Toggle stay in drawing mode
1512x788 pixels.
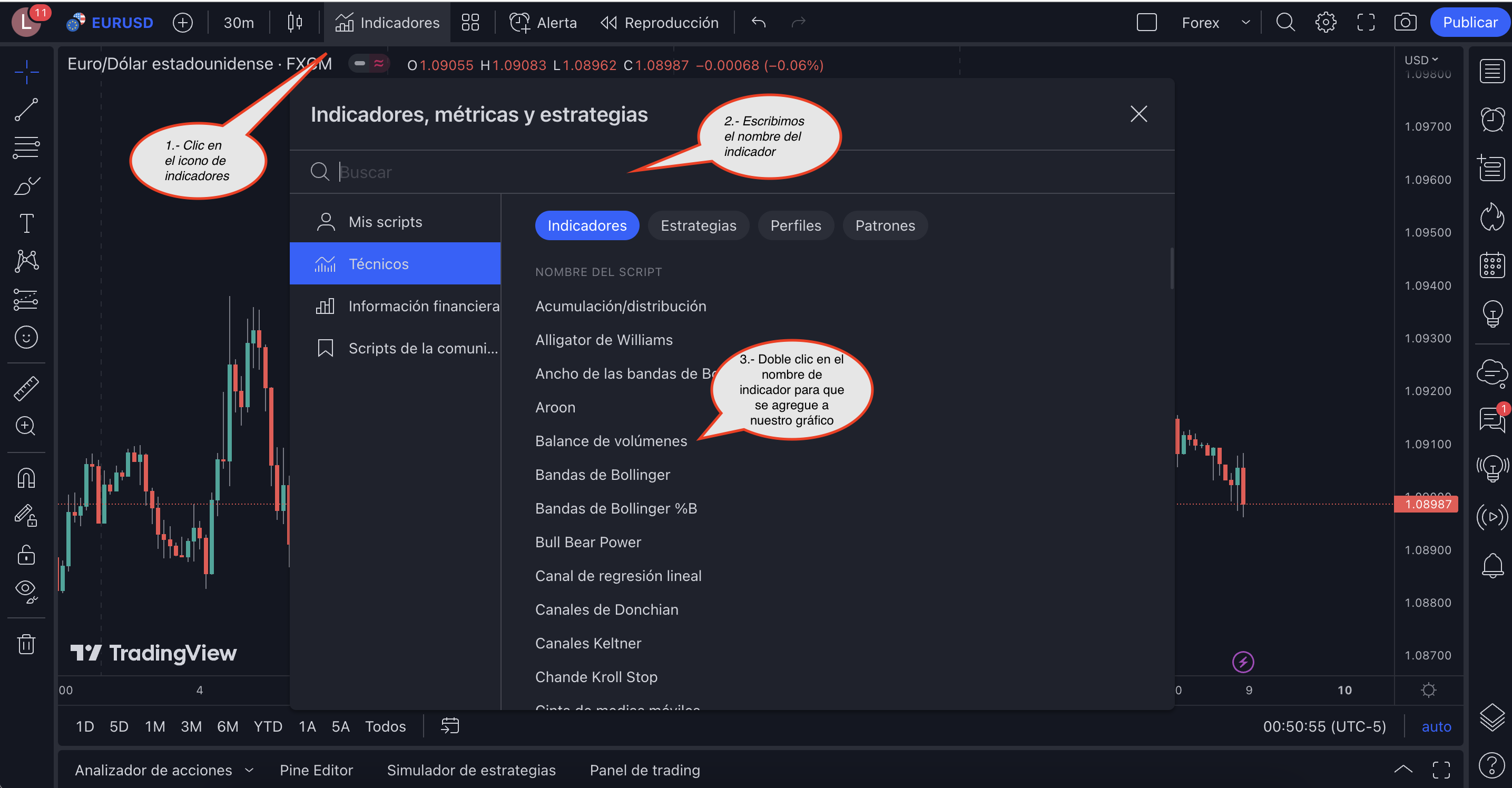coord(26,516)
